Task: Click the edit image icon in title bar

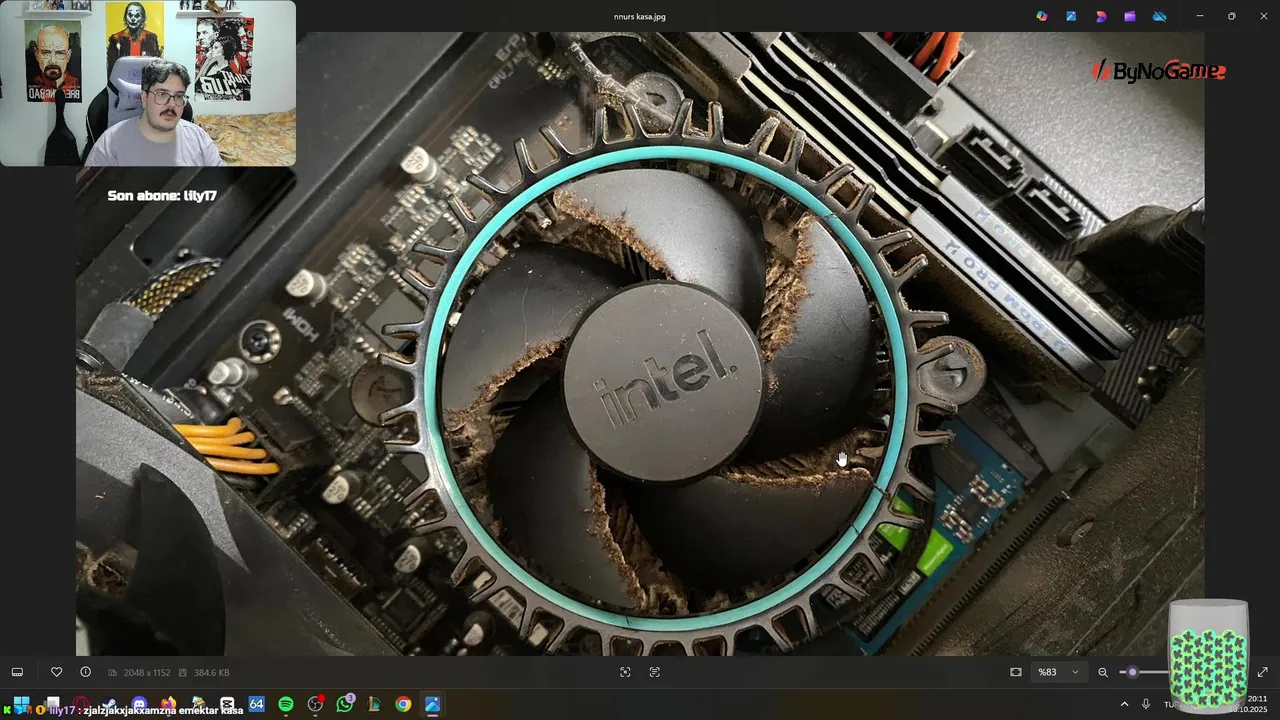Action: click(x=1071, y=16)
